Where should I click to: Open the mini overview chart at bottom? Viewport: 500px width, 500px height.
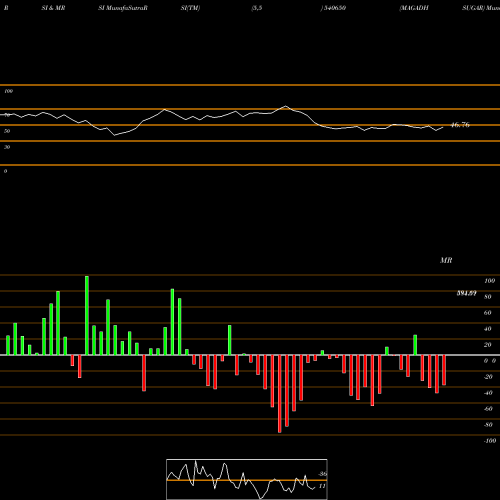(x=247, y=479)
